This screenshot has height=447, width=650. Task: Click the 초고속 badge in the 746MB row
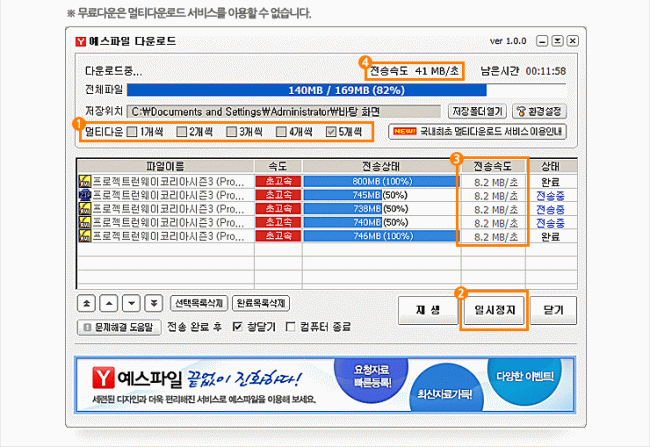[x=278, y=236]
